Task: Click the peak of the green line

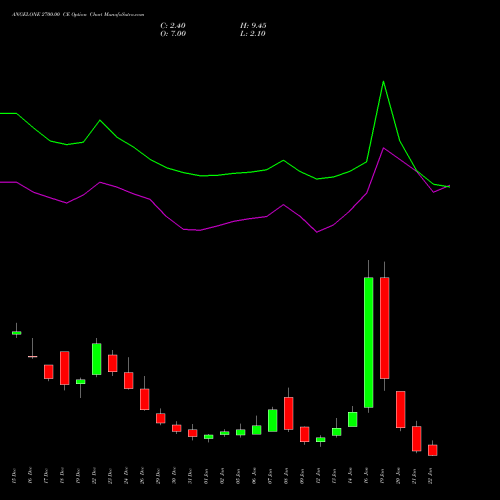Action: click(x=383, y=81)
